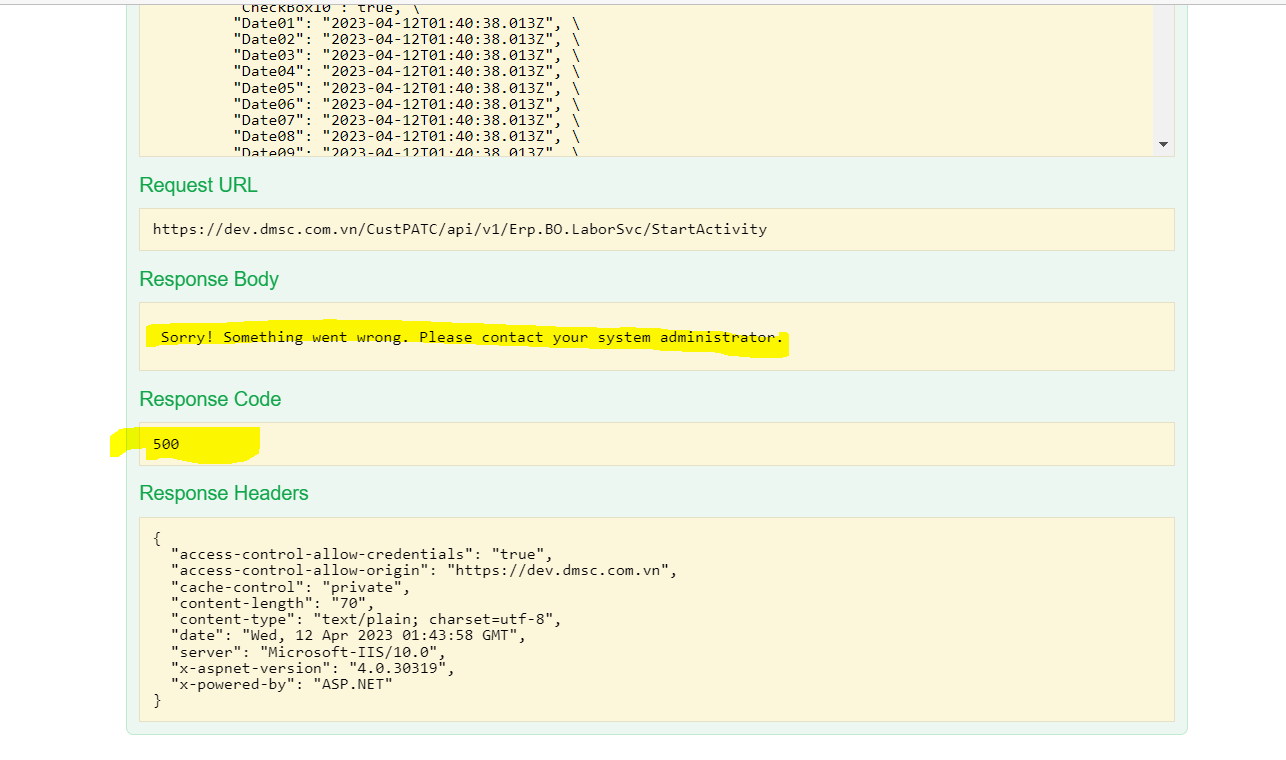The image size is (1286, 760).
Task: Click the "Date03" line in the curl box
Action: (x=406, y=55)
